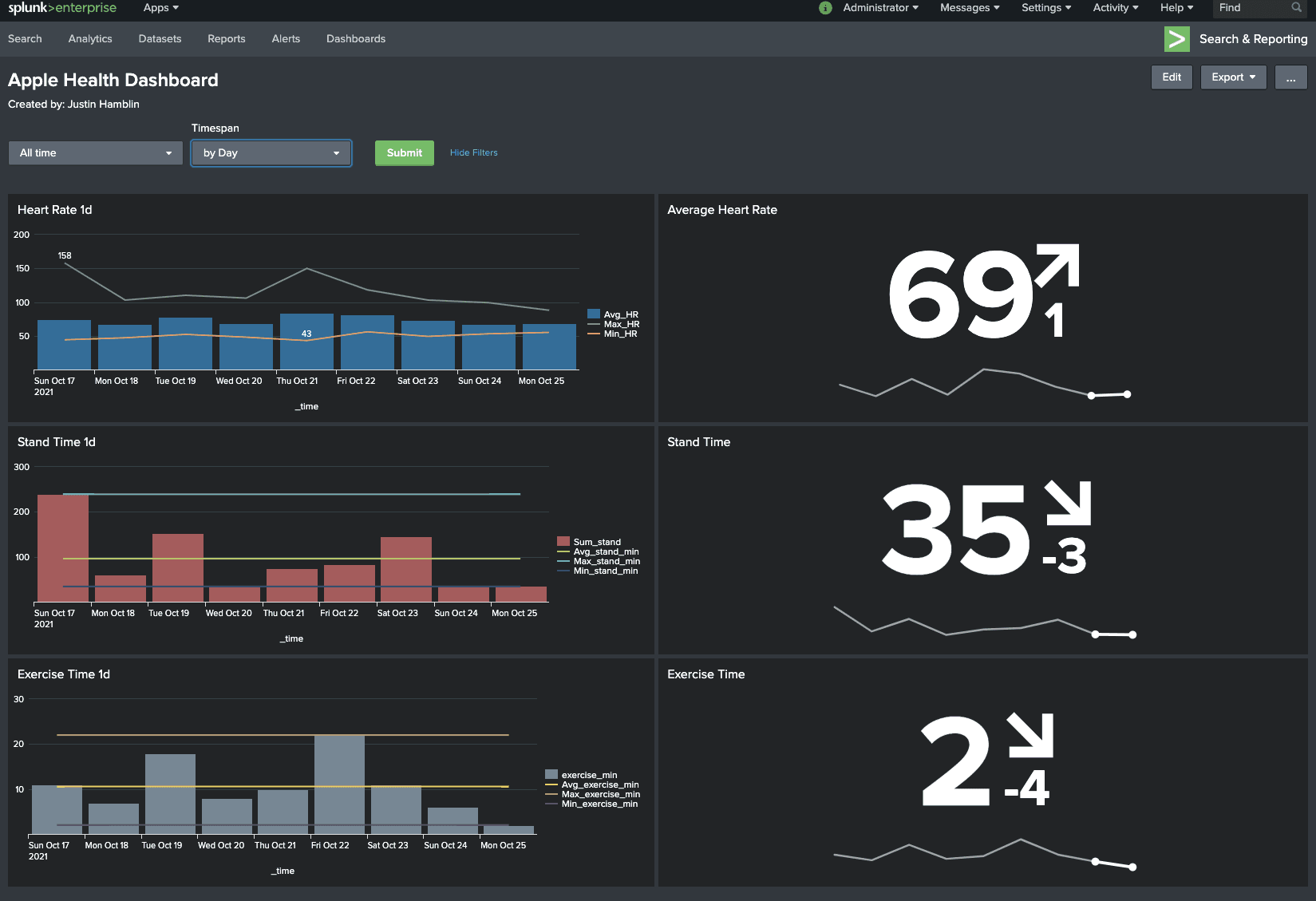Go to the Dashboards tab
The image size is (1316, 901).
[x=356, y=39]
